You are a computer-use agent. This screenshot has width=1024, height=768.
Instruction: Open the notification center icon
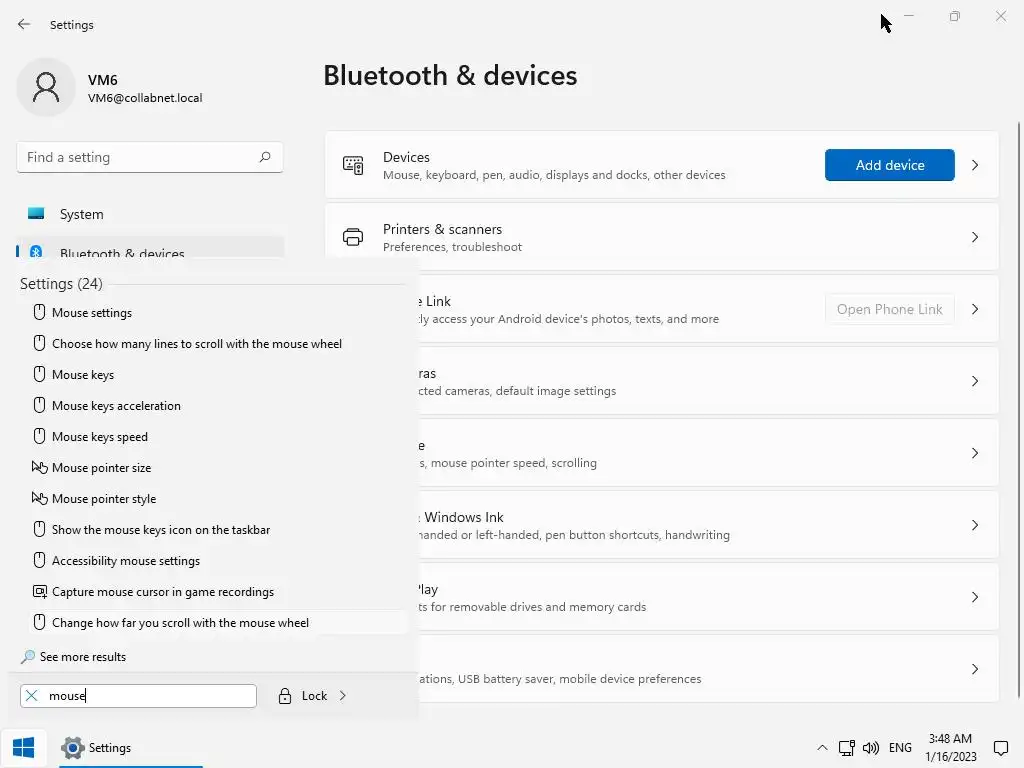pos(1000,747)
